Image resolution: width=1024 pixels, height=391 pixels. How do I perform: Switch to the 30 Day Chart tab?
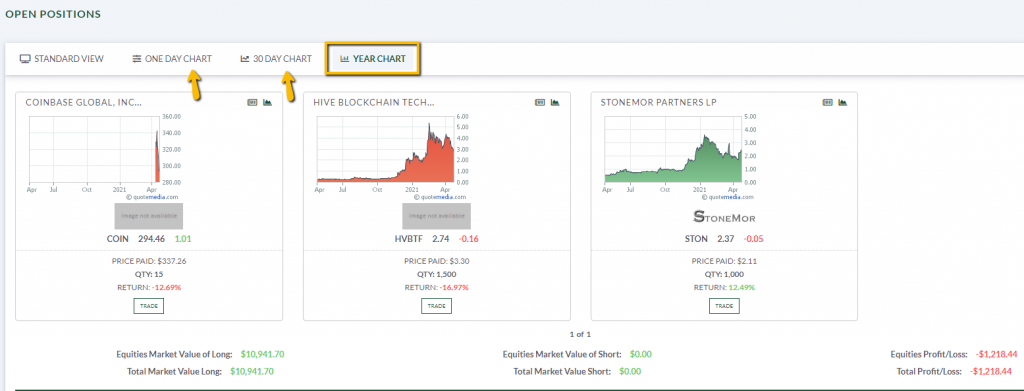point(276,59)
